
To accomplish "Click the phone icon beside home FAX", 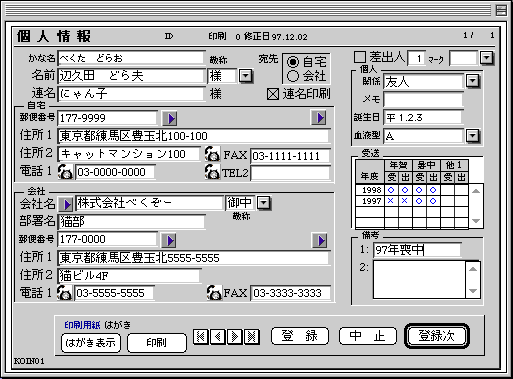I will point(212,154).
